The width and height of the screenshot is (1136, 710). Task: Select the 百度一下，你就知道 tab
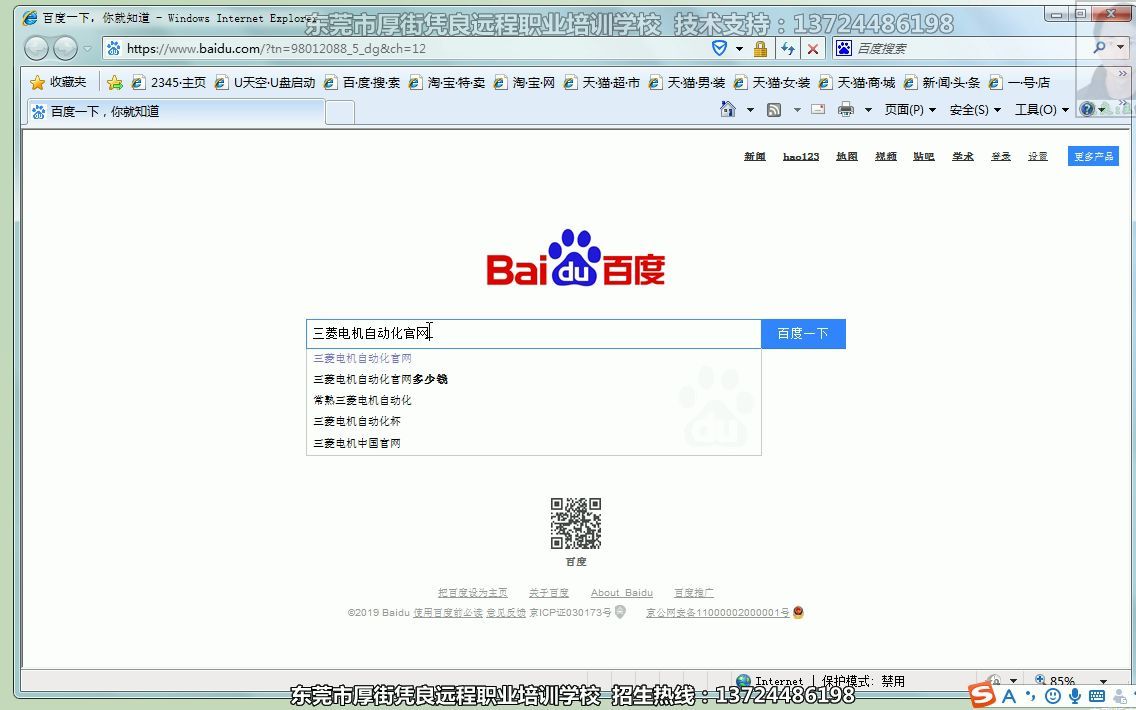(175, 112)
